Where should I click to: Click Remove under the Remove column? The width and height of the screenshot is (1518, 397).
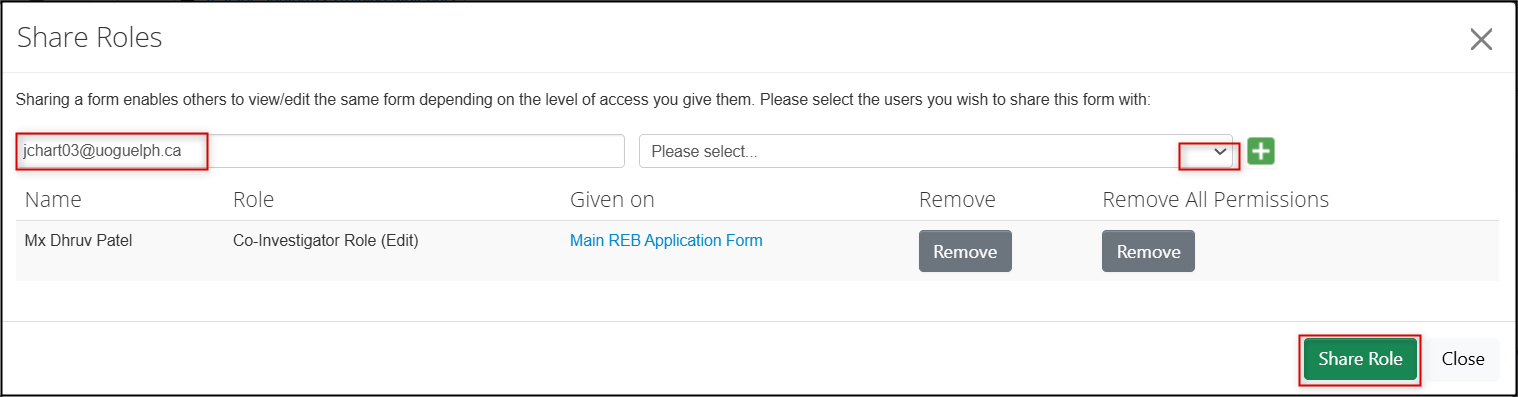(965, 251)
